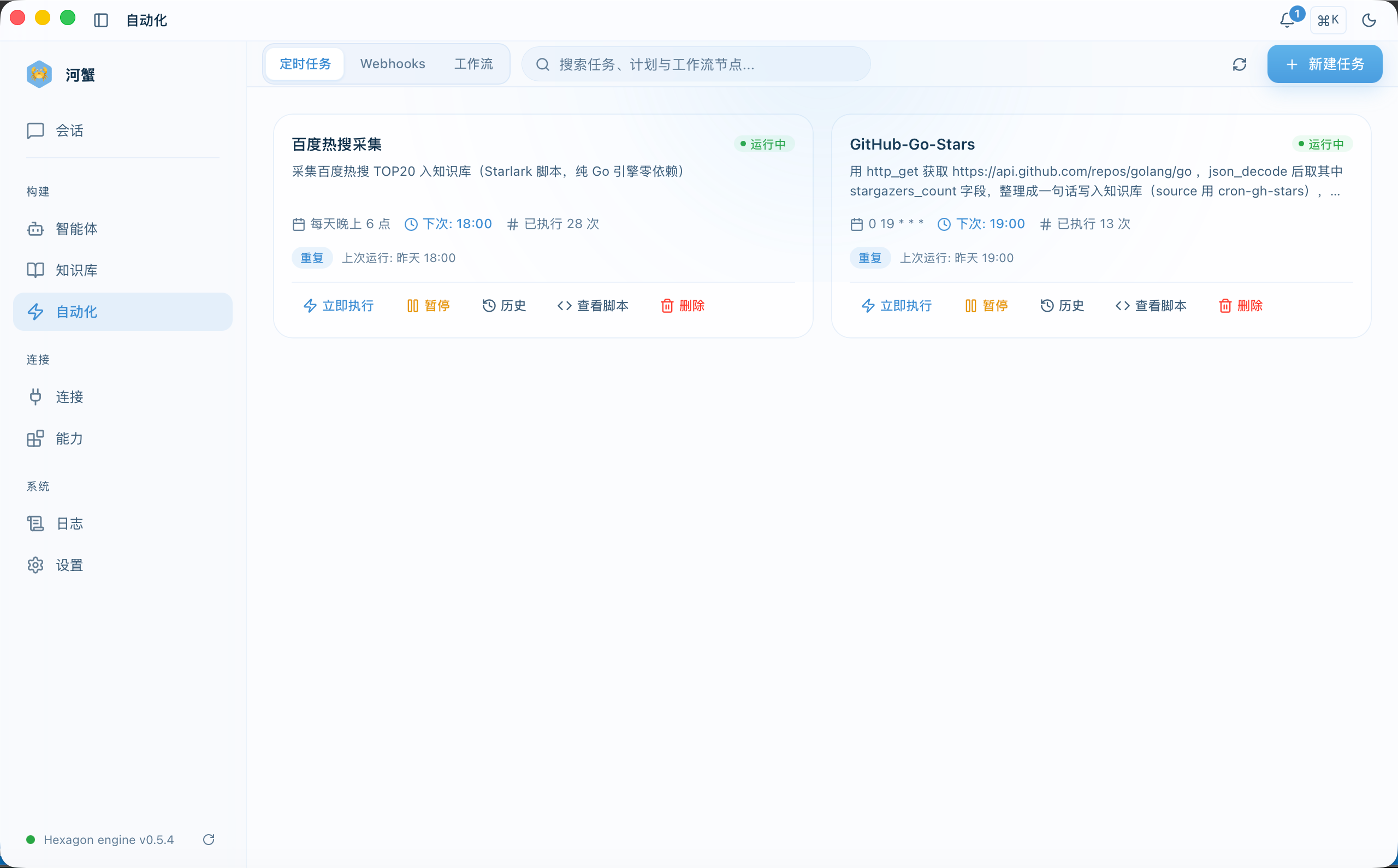Refresh the task list icon
Screen dimensions: 1398x868
click(x=1239, y=64)
